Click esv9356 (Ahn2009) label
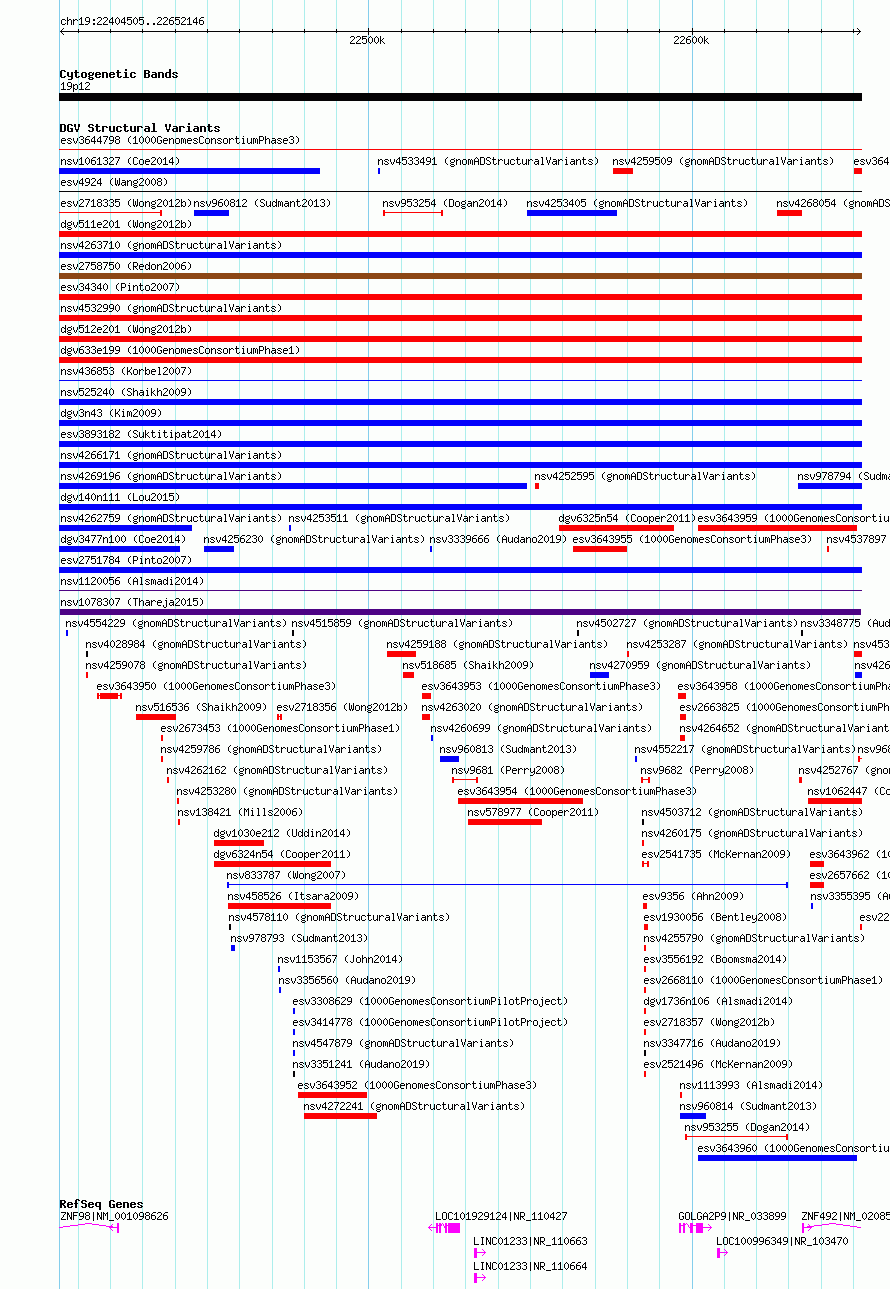This screenshot has width=890, height=1289. (x=694, y=896)
